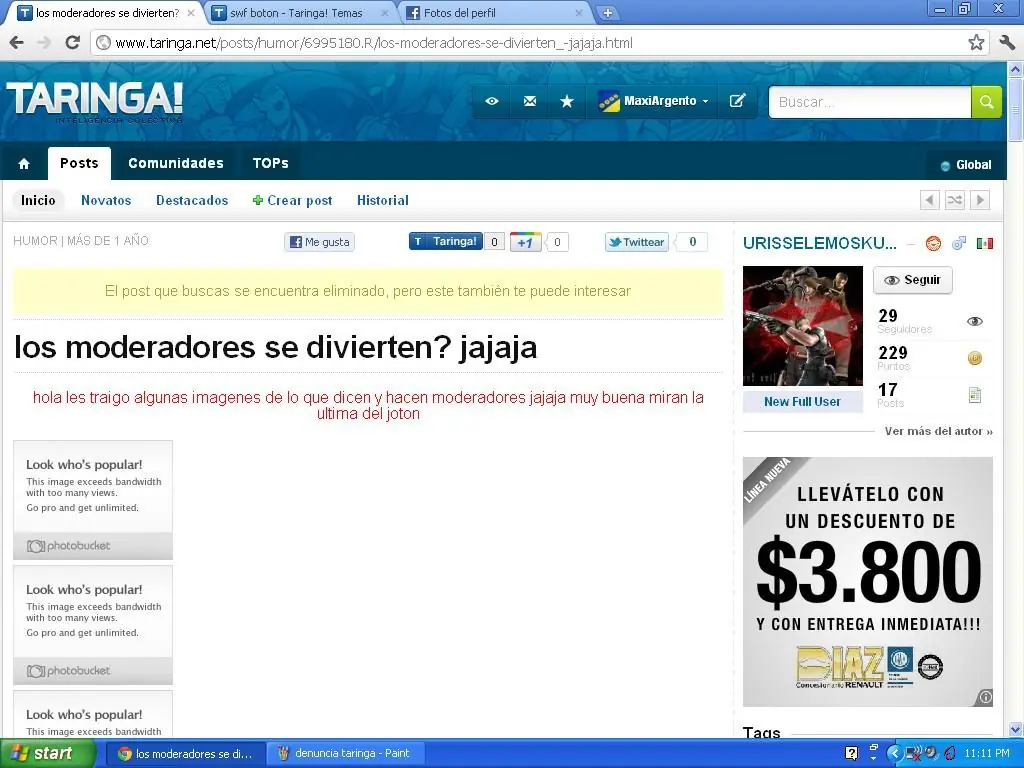Click the random post shuffle icon
Screen dimensions: 1024x768
click(x=954, y=200)
